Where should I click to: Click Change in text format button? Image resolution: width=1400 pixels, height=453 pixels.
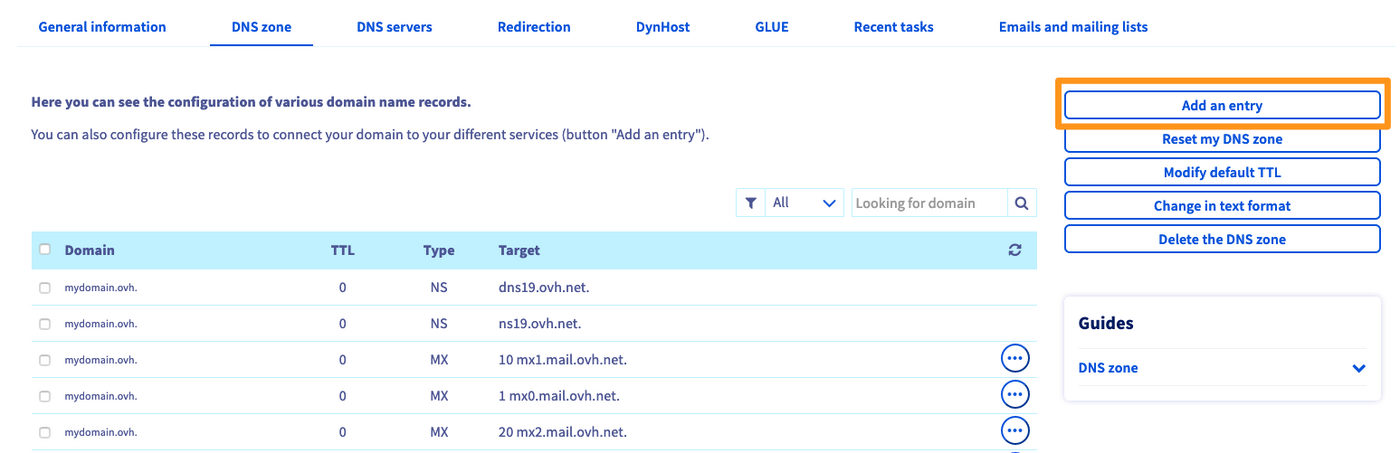point(1221,206)
